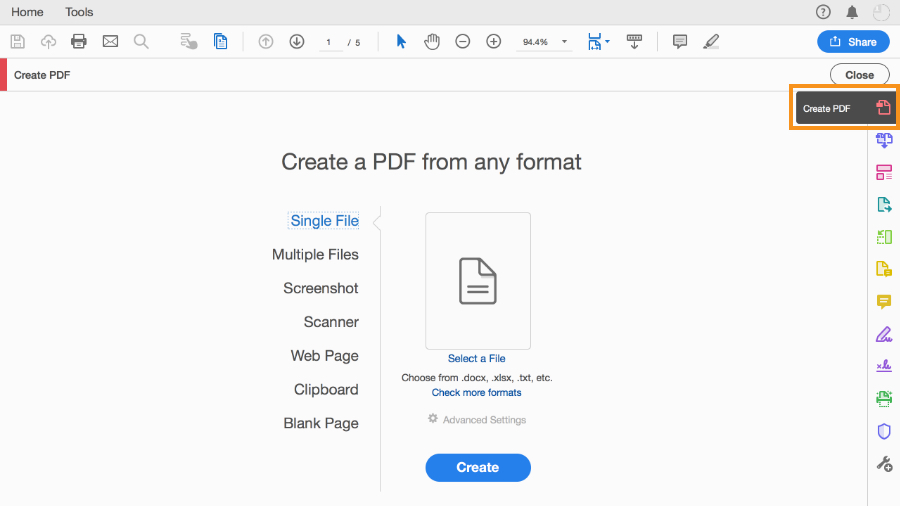
Task: Open the Protect shield tool in sidebar
Action: 884,431
